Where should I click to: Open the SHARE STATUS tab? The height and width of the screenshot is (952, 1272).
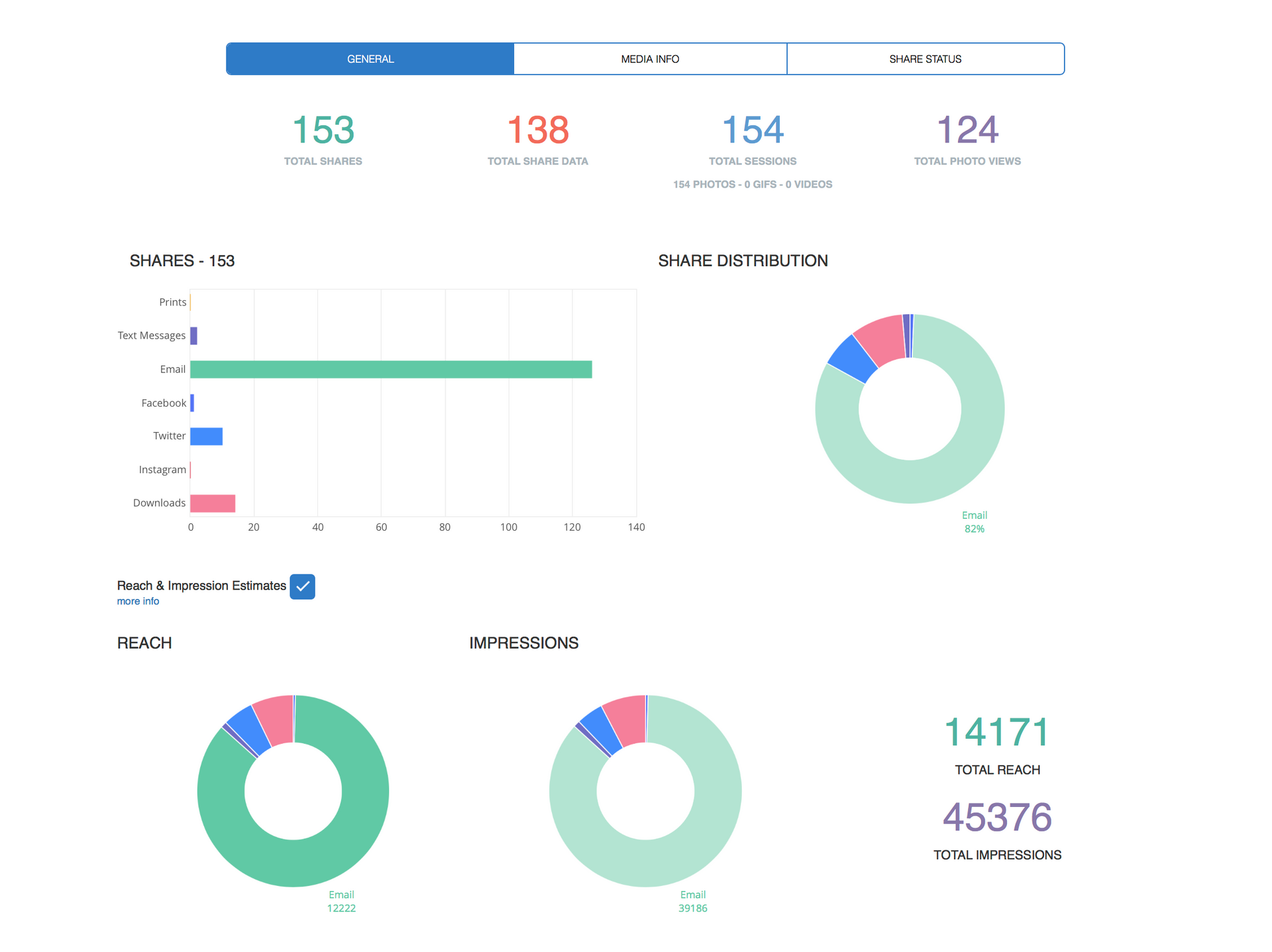click(925, 59)
